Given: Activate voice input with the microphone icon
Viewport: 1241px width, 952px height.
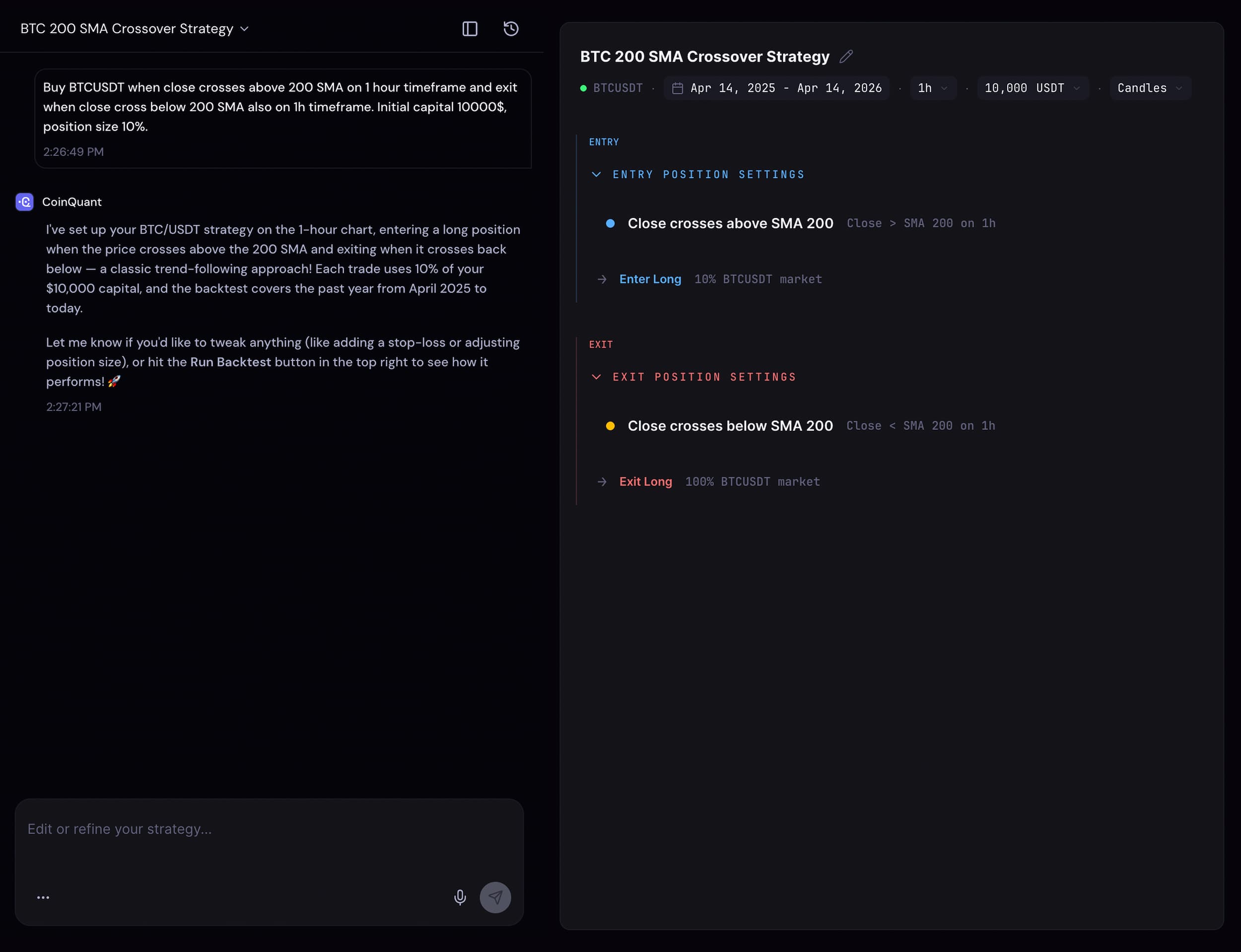Looking at the screenshot, I should pos(460,897).
